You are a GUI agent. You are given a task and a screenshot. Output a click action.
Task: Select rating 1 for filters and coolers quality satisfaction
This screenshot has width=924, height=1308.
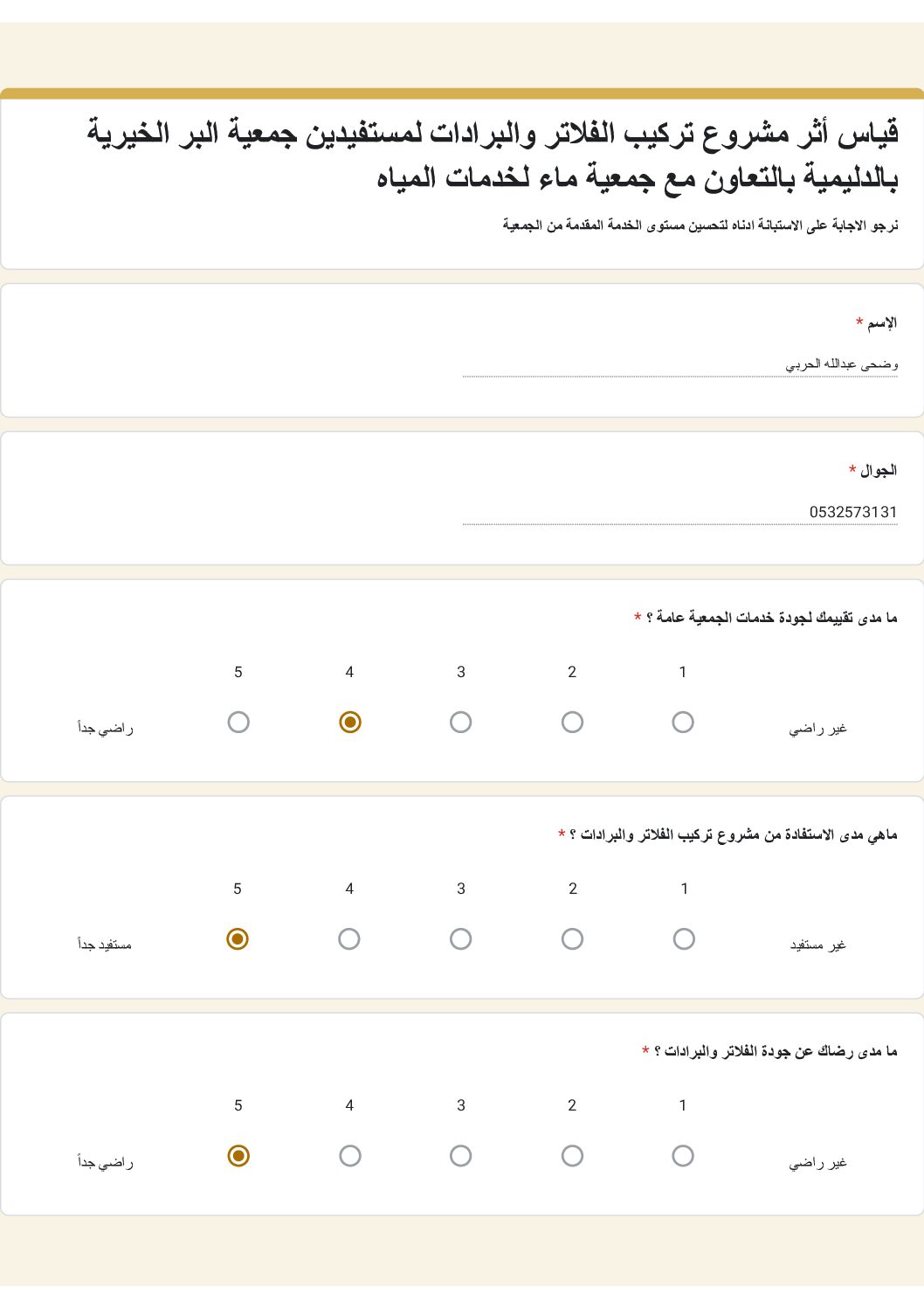click(x=683, y=1156)
